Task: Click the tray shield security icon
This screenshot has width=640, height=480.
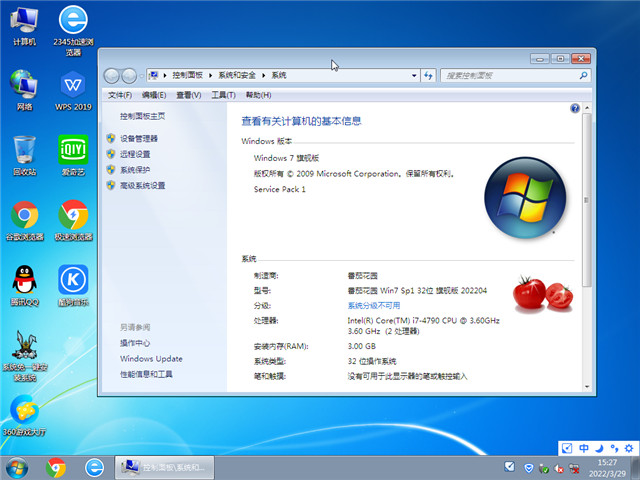Action: pyautogui.click(x=529, y=468)
